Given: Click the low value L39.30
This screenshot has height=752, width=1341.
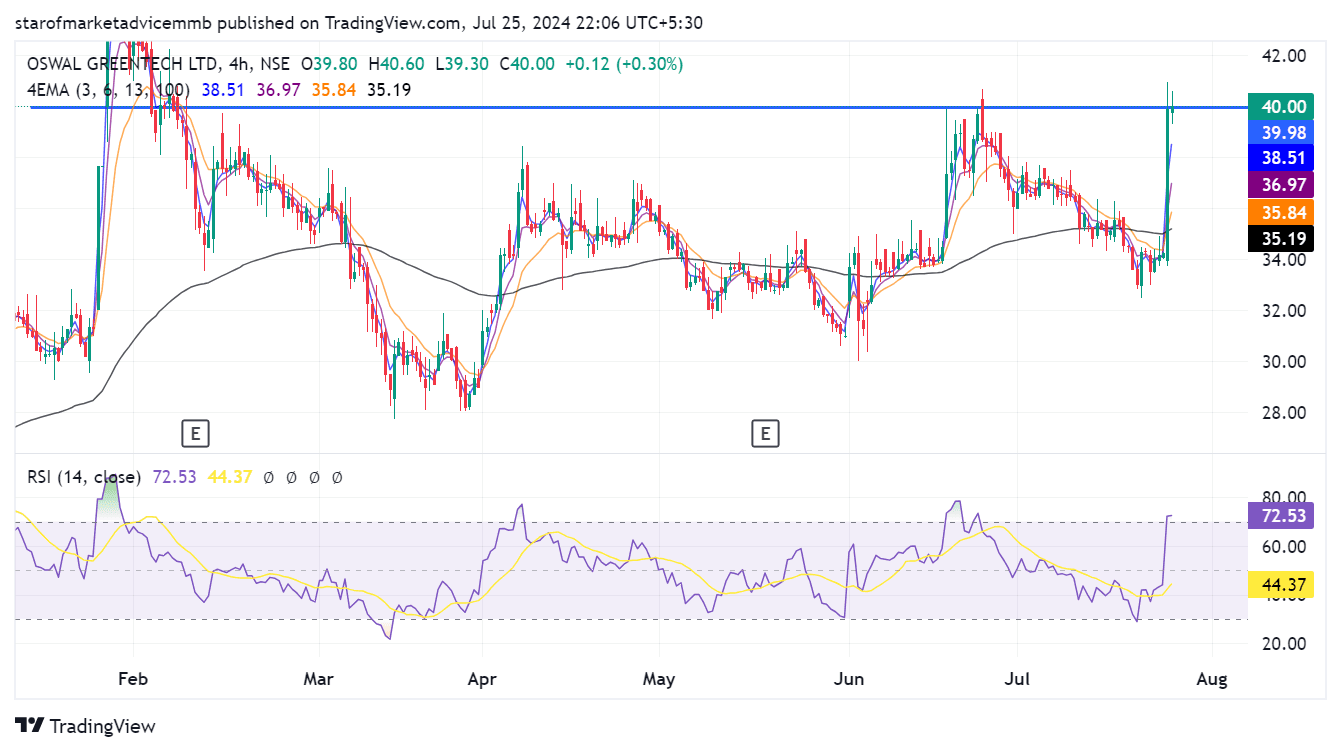Looking at the screenshot, I should [x=462, y=64].
